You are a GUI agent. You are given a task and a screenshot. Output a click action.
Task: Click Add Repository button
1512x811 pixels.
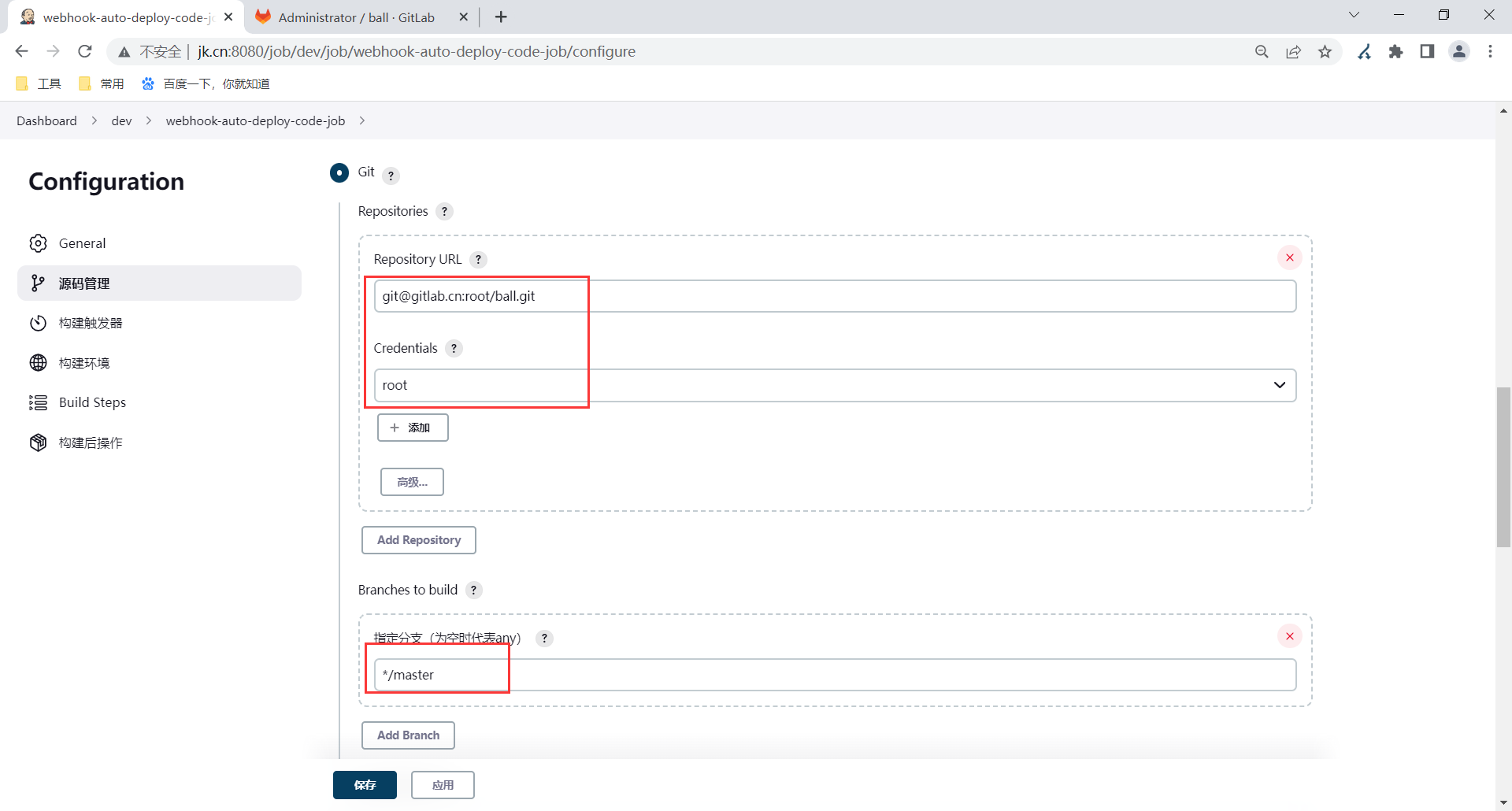[419, 540]
